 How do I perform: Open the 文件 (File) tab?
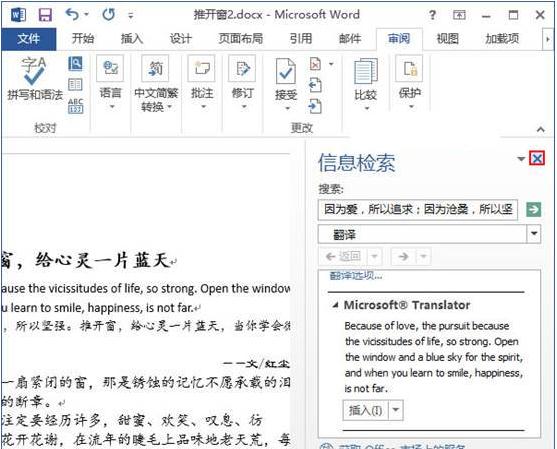[28, 39]
